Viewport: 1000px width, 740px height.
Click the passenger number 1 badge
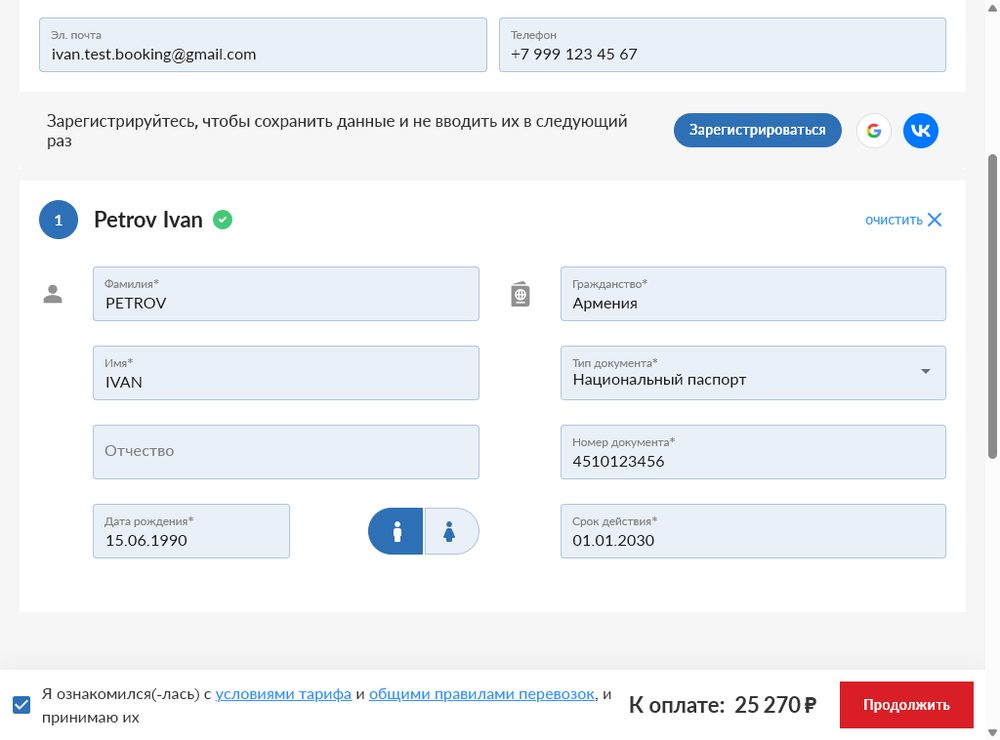click(x=59, y=219)
